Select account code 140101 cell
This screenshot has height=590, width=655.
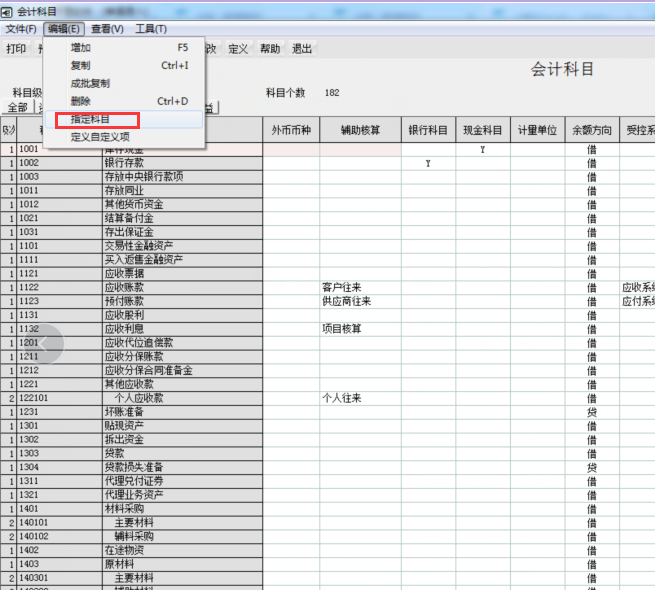59,523
